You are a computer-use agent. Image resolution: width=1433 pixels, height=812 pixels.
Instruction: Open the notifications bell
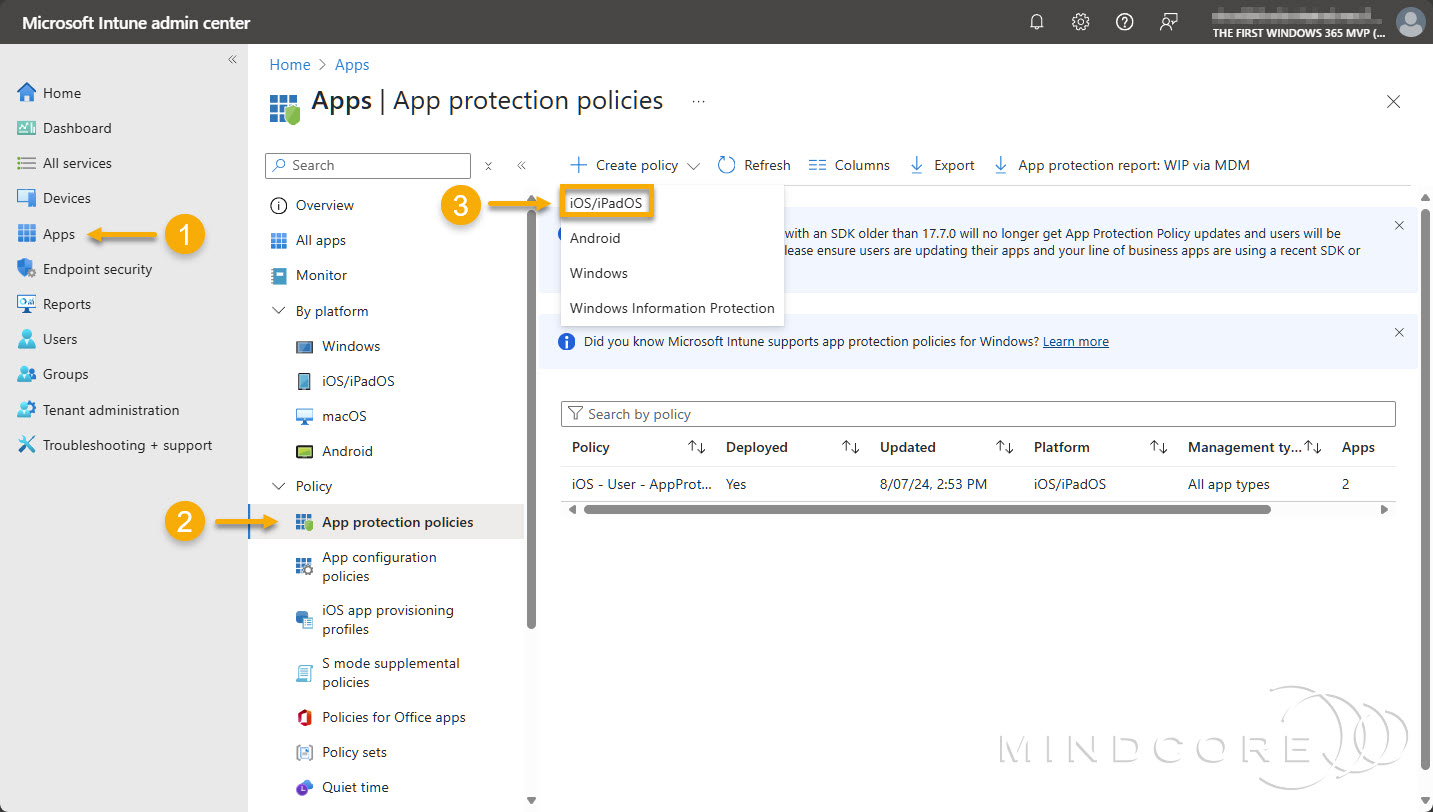1036,21
